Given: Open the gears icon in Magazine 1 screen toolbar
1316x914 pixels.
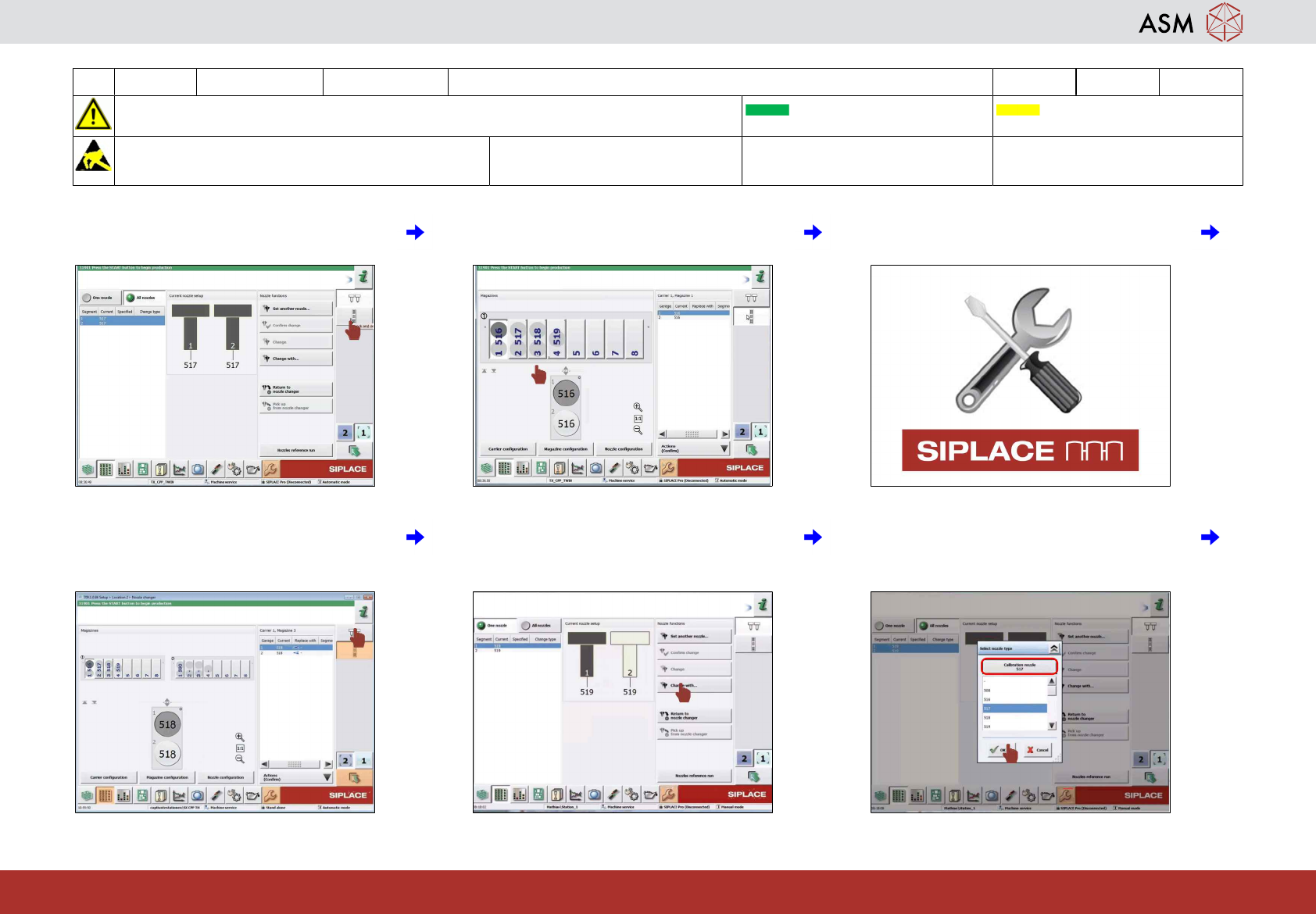Looking at the screenshot, I should coord(632,468).
